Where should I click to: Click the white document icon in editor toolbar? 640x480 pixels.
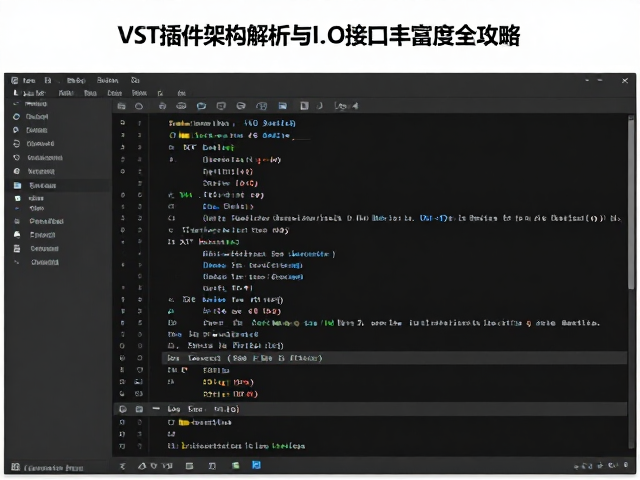pyautogui.click(x=304, y=106)
